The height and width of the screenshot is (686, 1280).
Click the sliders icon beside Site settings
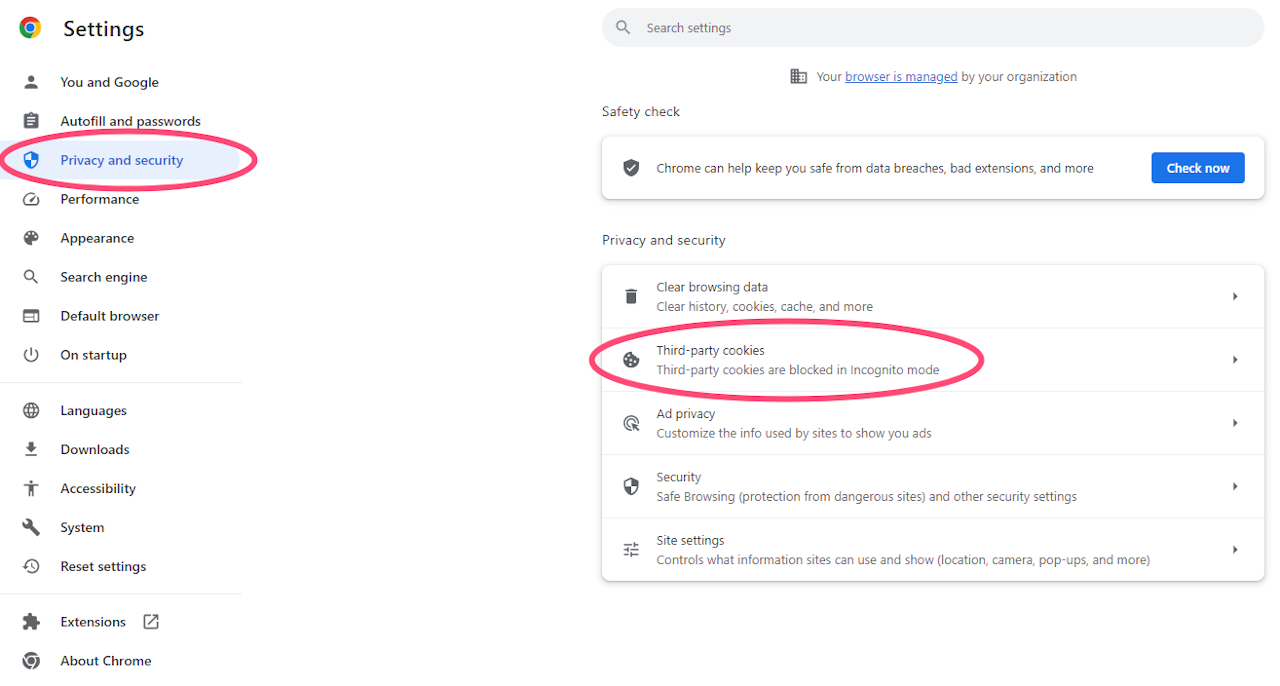(x=631, y=549)
